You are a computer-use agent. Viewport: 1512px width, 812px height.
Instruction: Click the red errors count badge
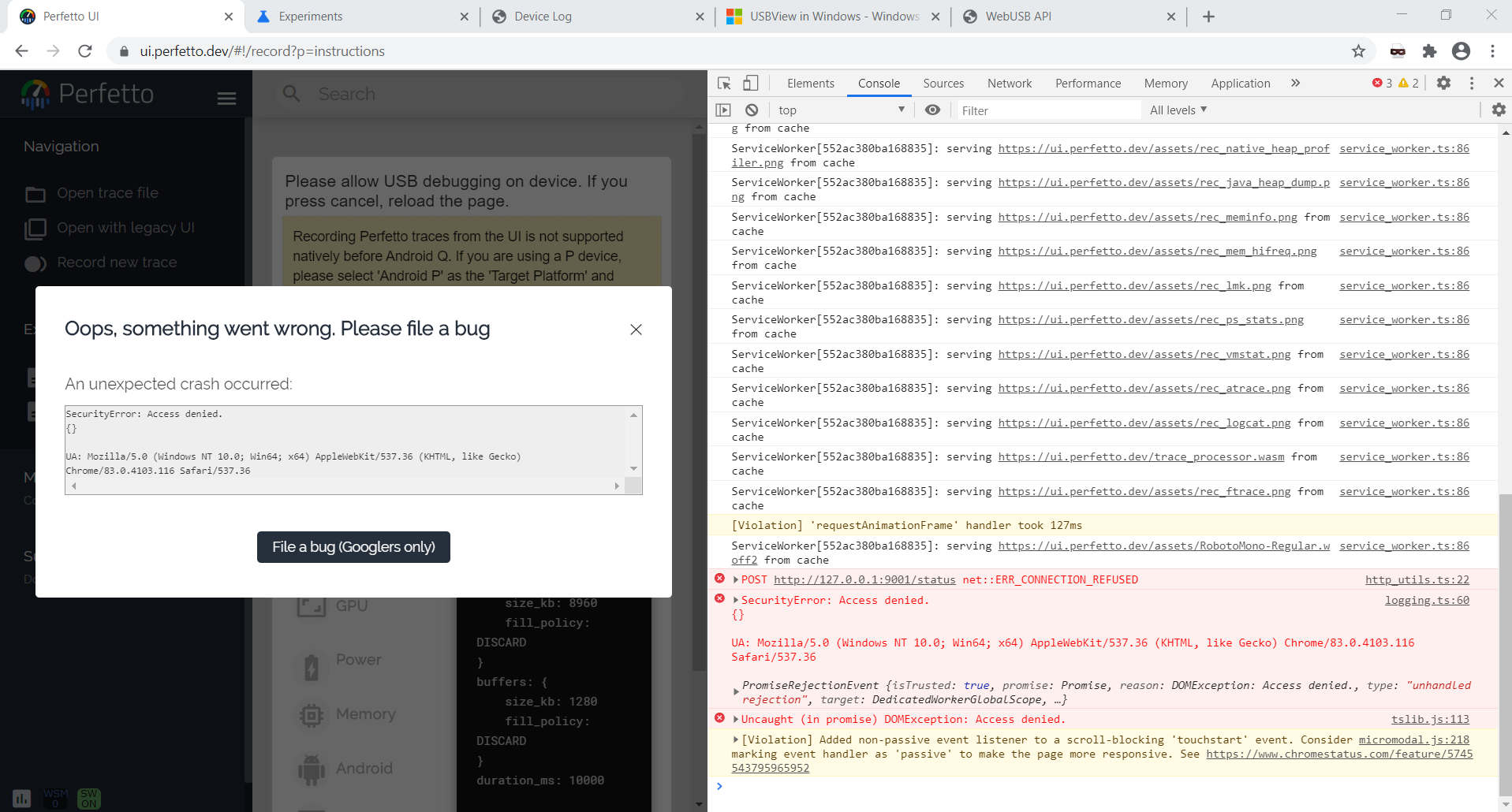tap(1382, 83)
